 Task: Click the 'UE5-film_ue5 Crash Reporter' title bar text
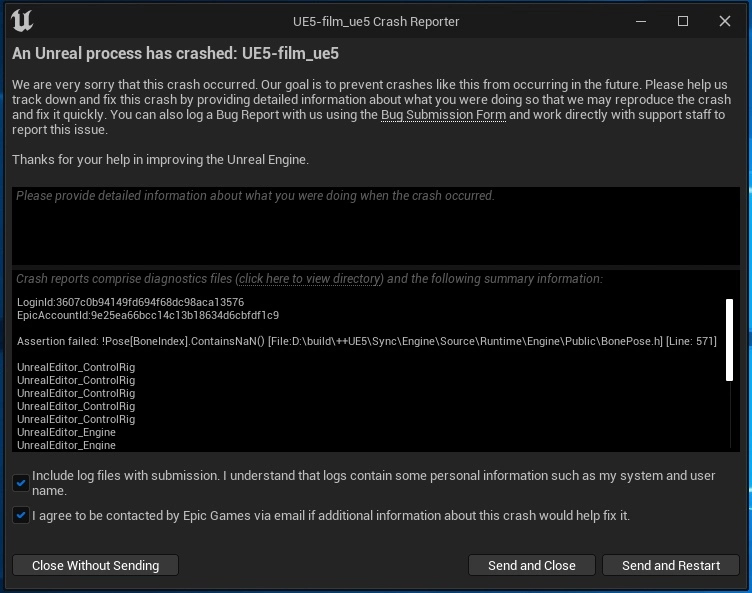375,21
